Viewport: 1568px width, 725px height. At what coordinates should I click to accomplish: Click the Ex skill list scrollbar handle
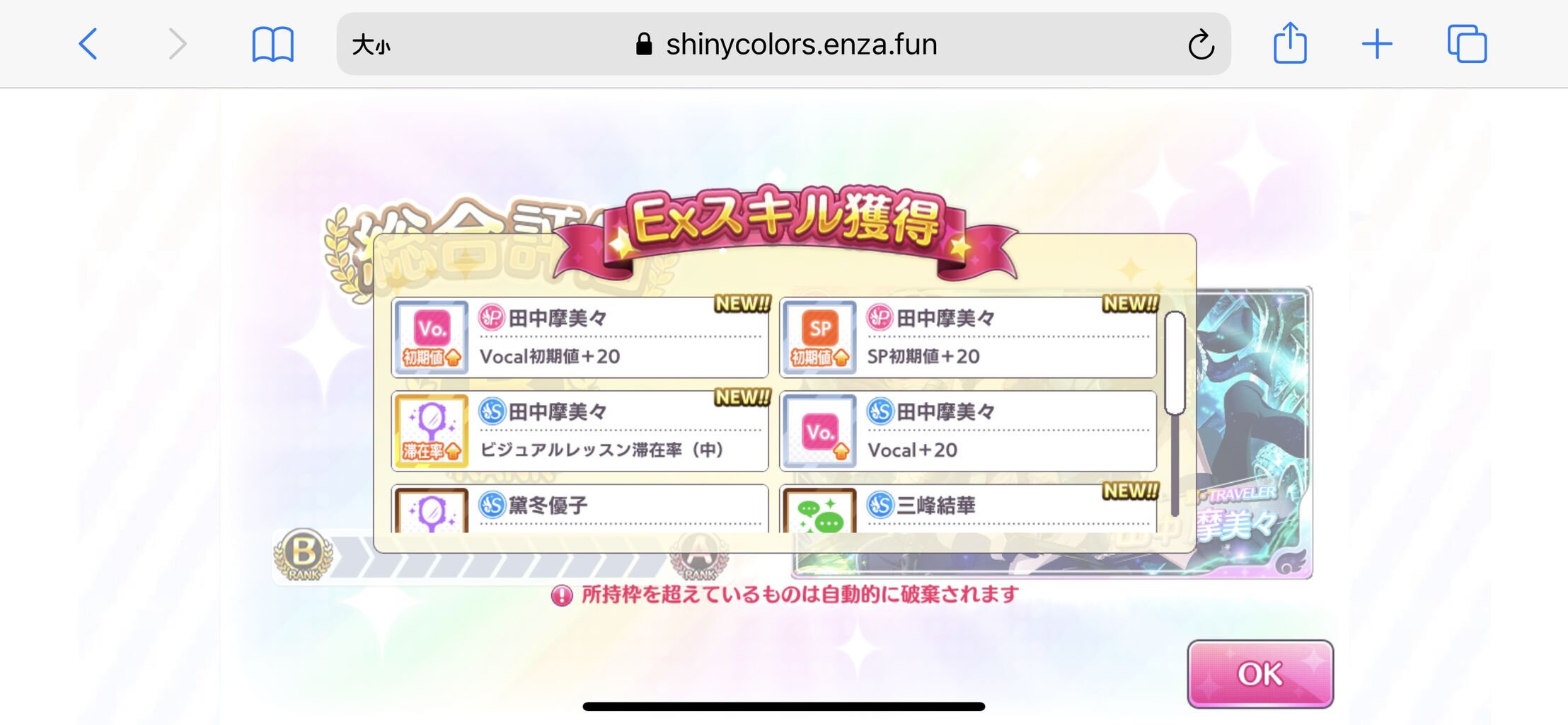[1175, 362]
